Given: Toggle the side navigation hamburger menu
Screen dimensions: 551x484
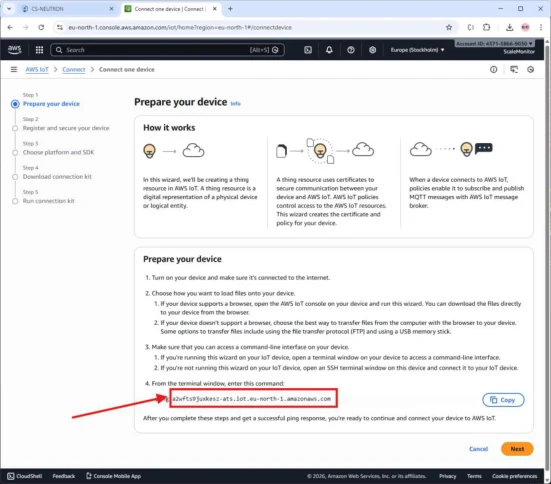Looking at the screenshot, I should 14,70.
